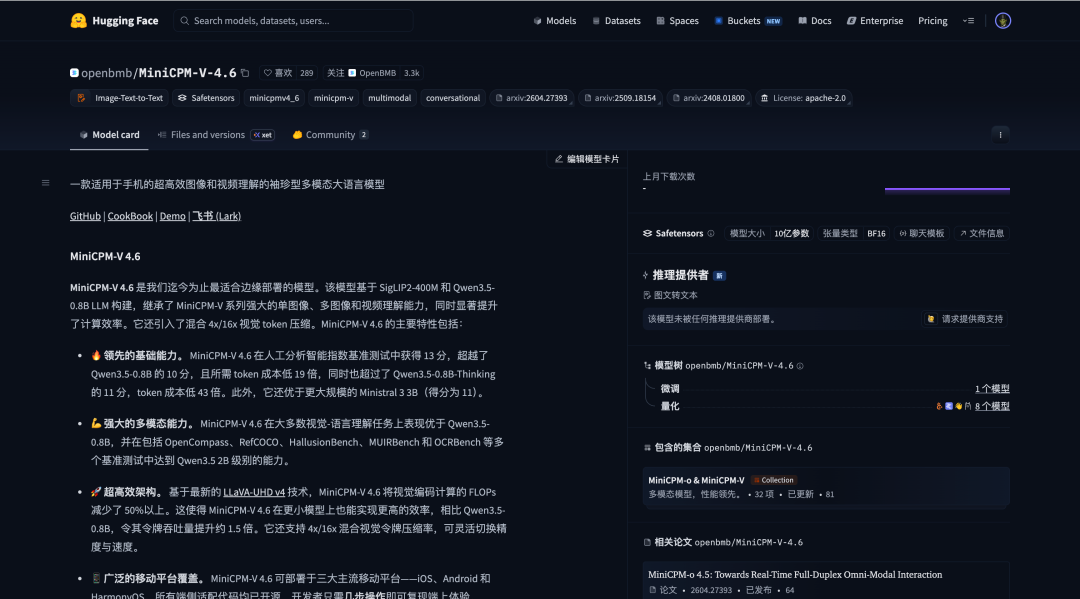Switch to the Community tab
The width and height of the screenshot is (1080, 599).
(x=330, y=135)
